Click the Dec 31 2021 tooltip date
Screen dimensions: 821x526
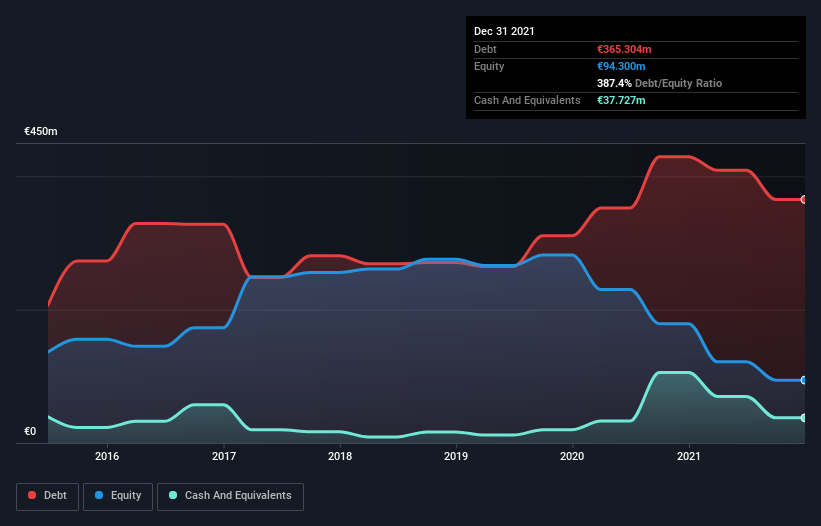click(504, 31)
